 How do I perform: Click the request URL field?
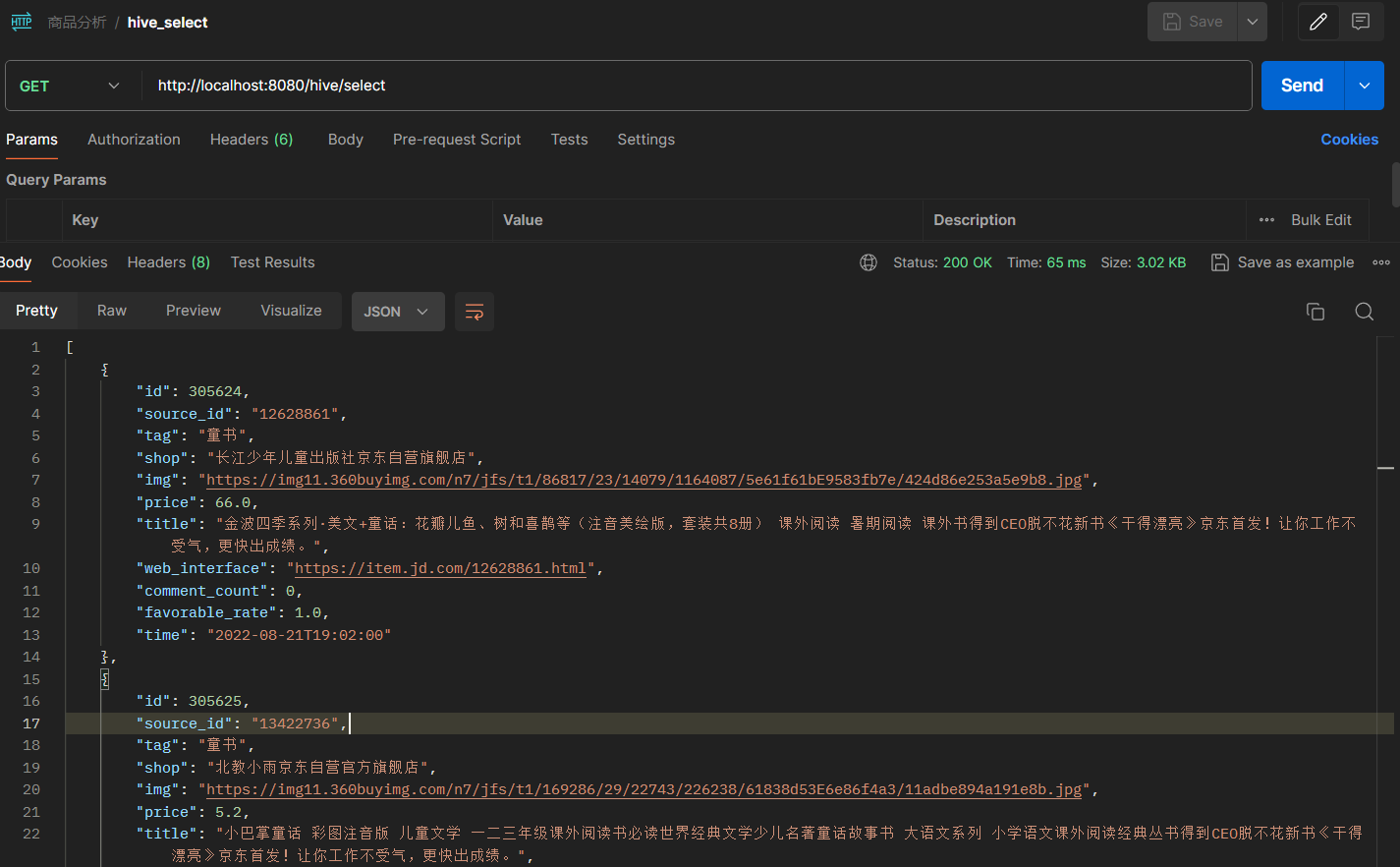698,86
